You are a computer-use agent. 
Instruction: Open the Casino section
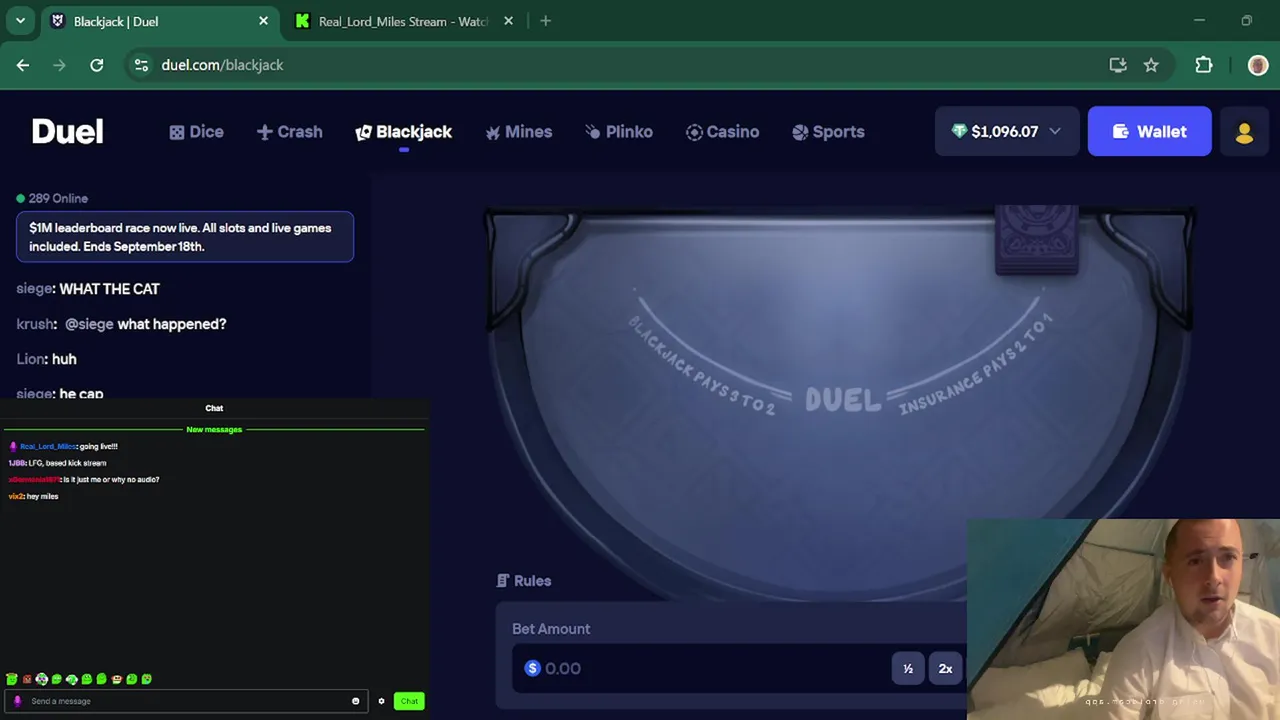(x=722, y=132)
